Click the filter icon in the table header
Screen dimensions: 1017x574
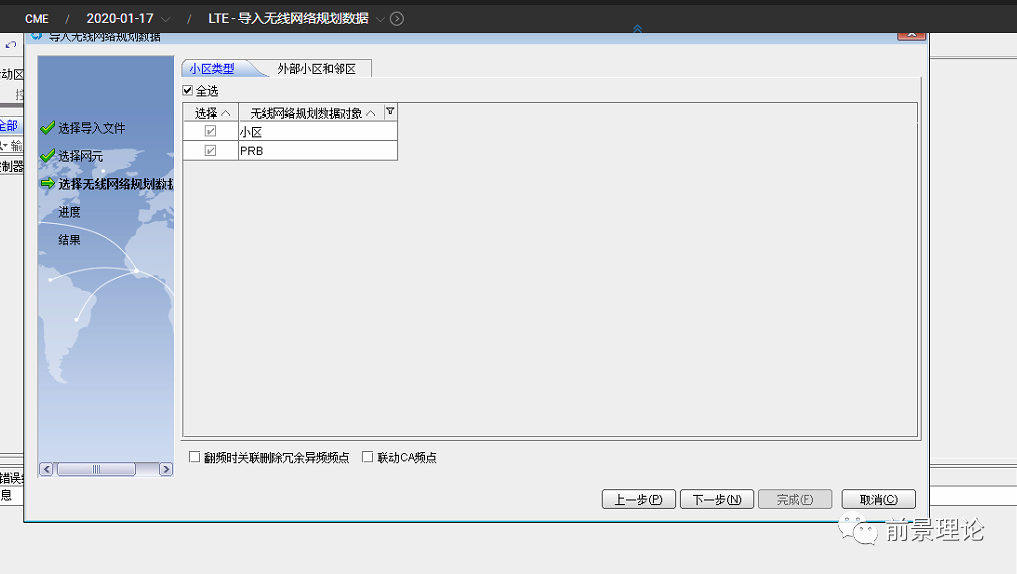(x=390, y=112)
